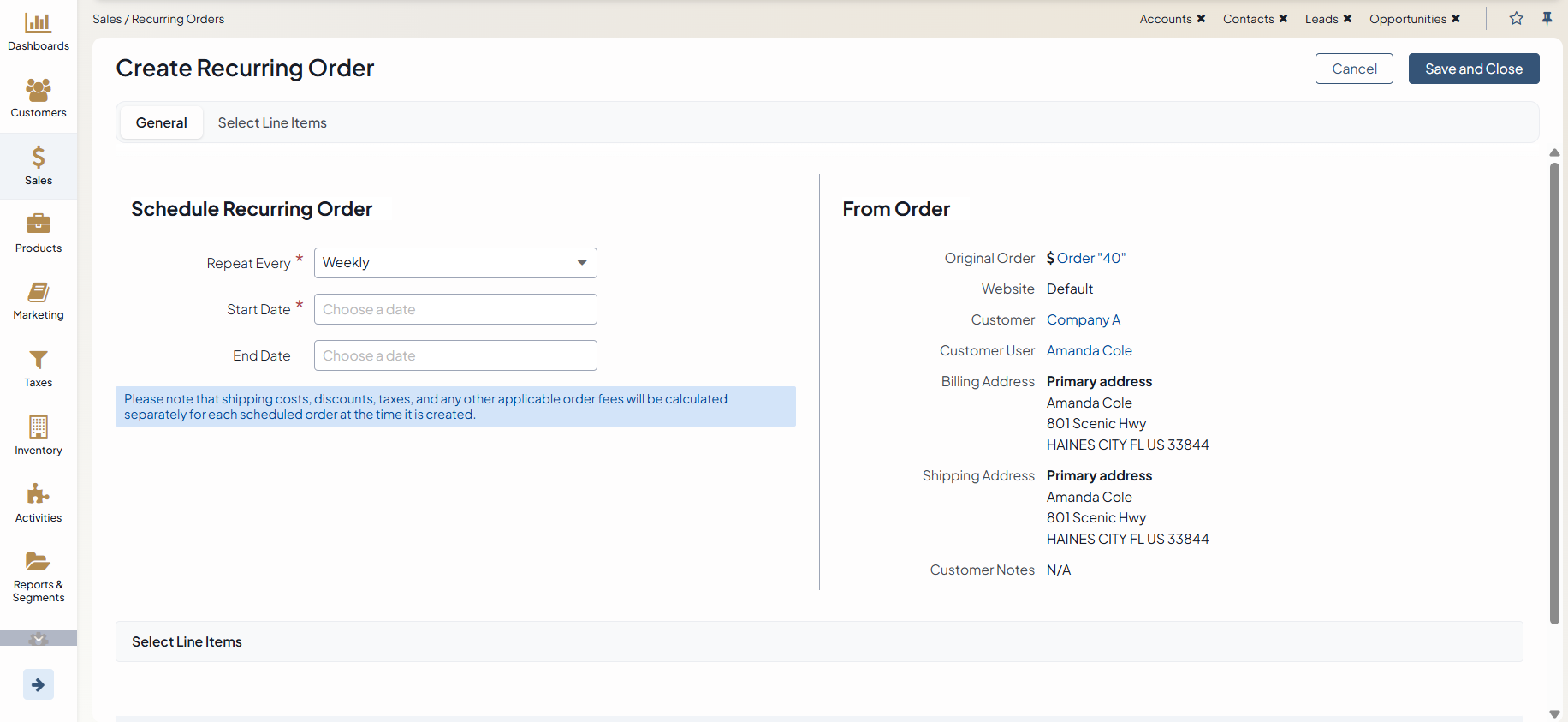Click the Start Date input field

coord(454,309)
